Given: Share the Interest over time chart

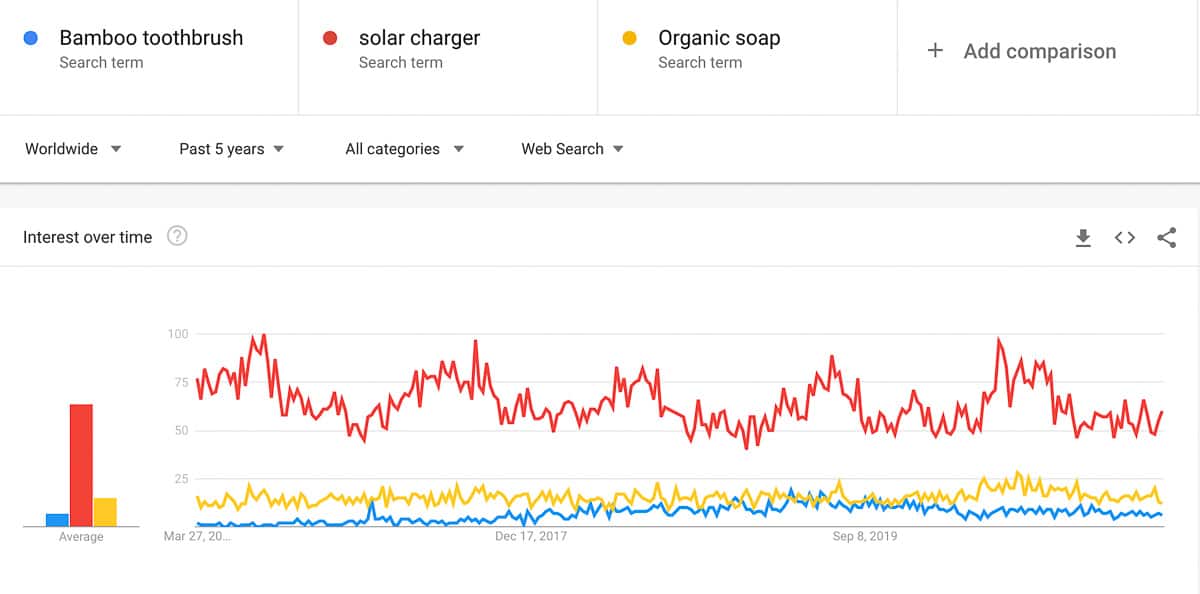Looking at the screenshot, I should (1166, 238).
